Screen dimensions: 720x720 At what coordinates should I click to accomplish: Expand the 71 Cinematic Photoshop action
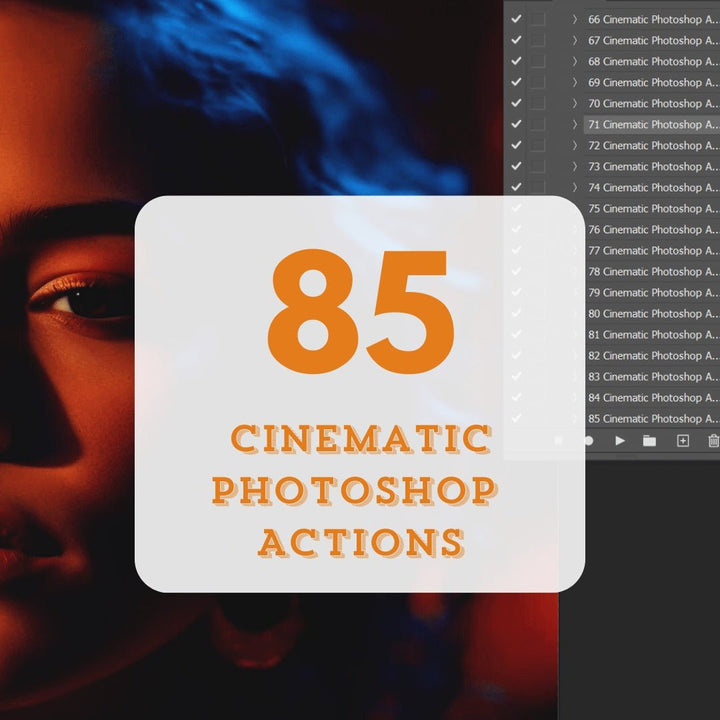[575, 124]
